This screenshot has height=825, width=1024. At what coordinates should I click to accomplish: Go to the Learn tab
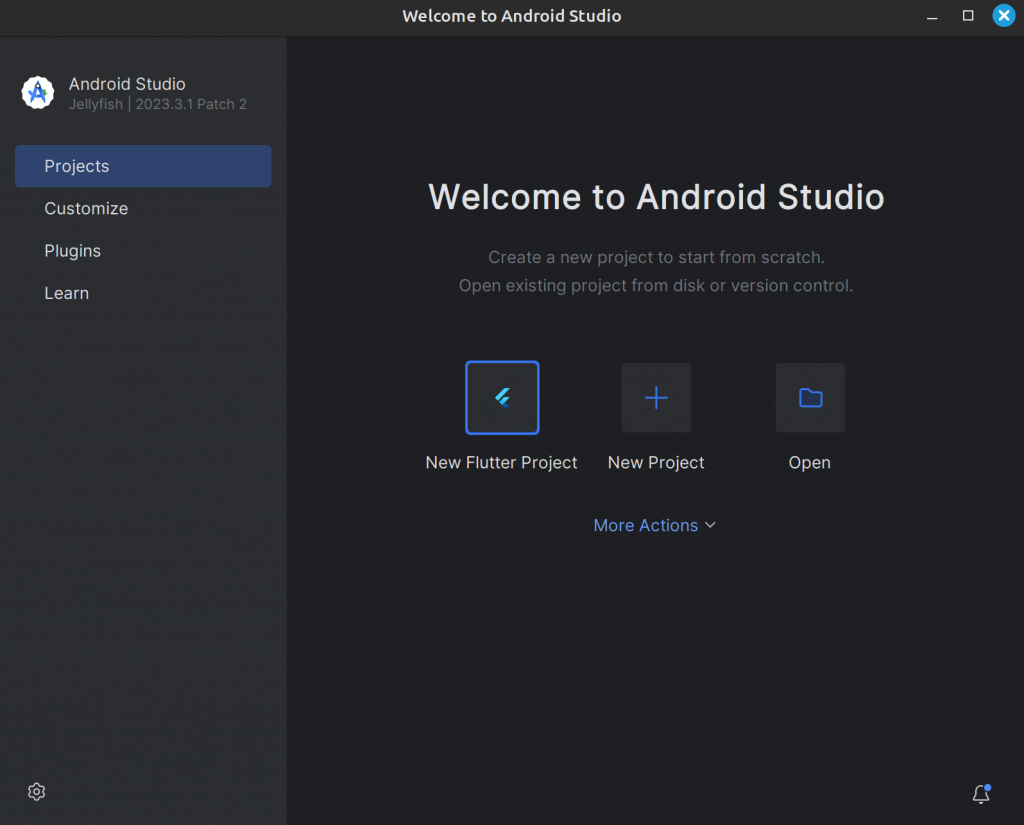[x=143, y=293]
